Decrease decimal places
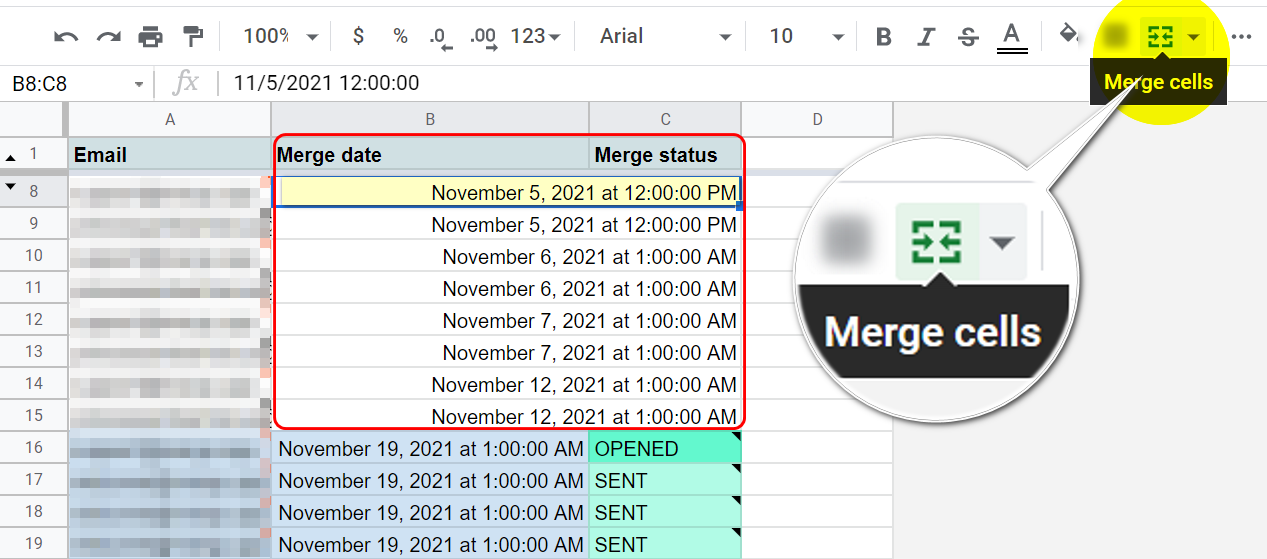1267x559 pixels. tap(441, 37)
